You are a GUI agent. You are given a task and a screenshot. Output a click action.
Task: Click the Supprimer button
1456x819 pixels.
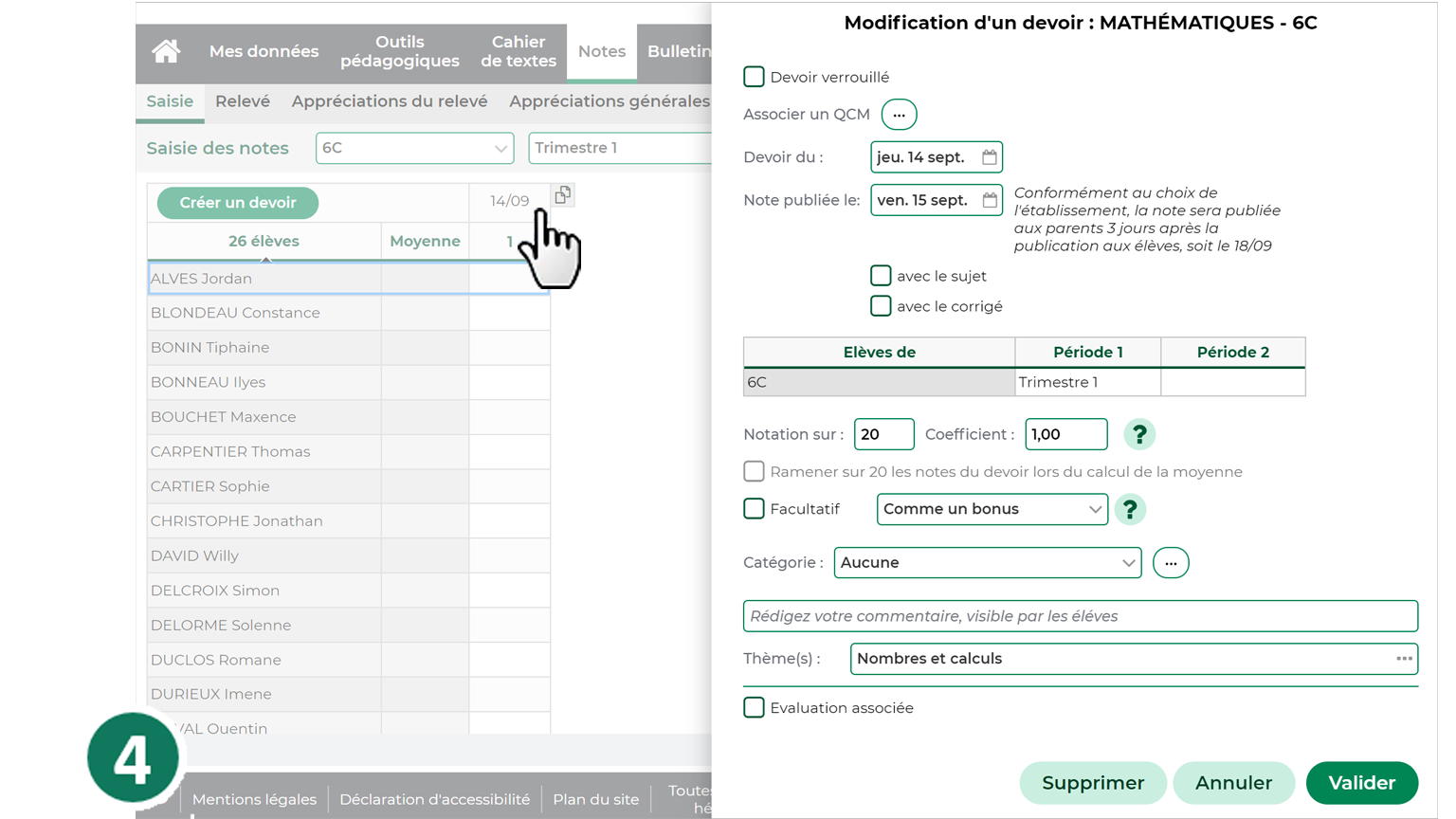coord(1093,783)
